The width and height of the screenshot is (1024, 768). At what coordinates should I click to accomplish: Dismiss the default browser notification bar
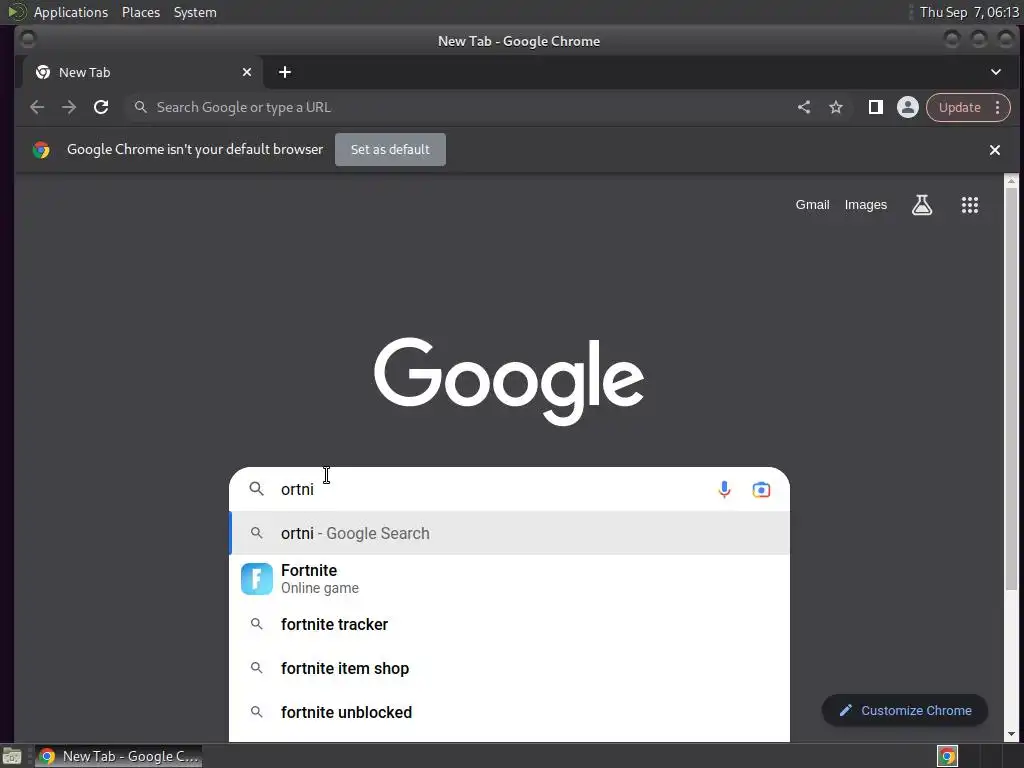point(995,150)
